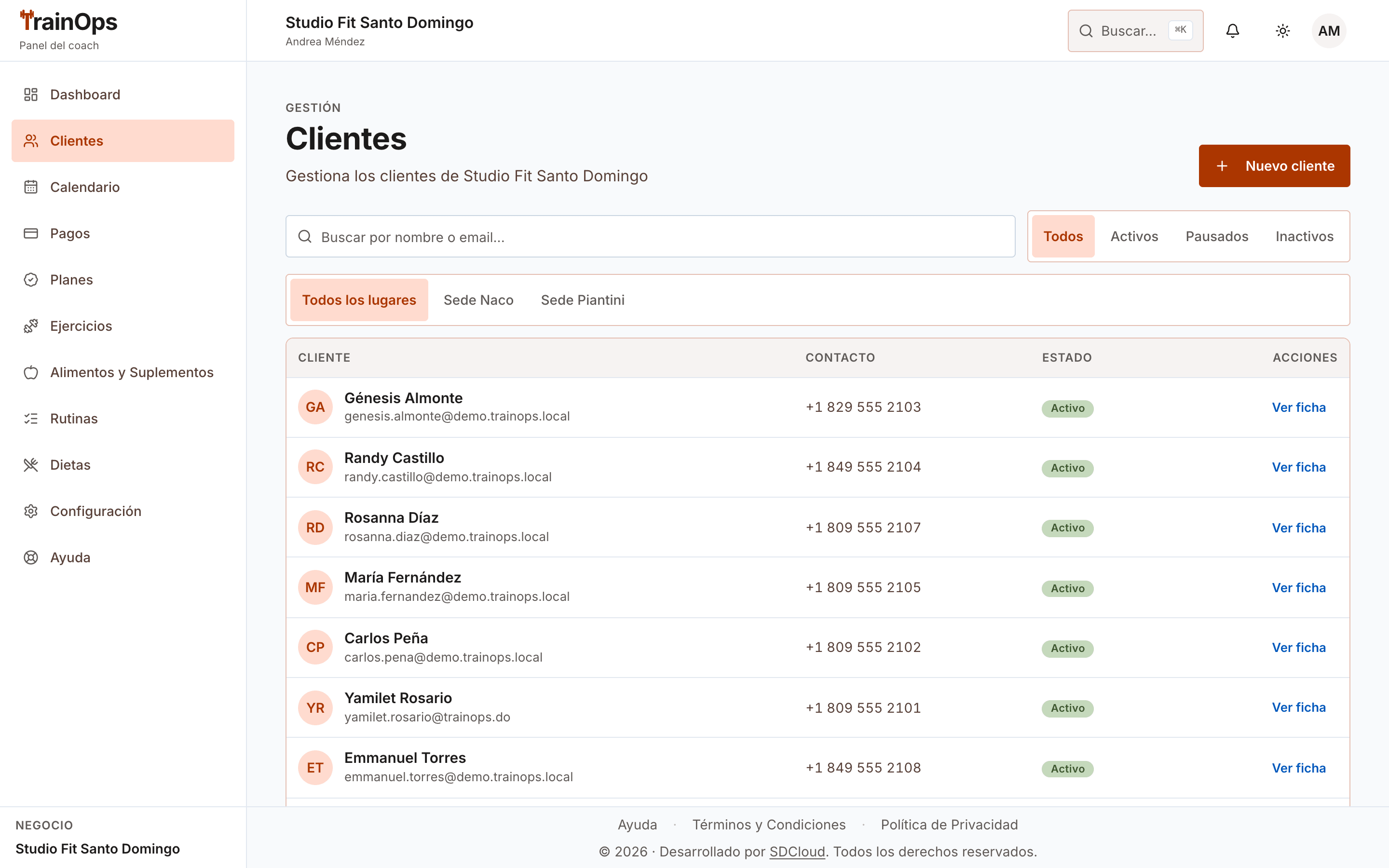Click the CLIENTE column header
Image resolution: width=1389 pixels, height=868 pixels.
(324, 358)
